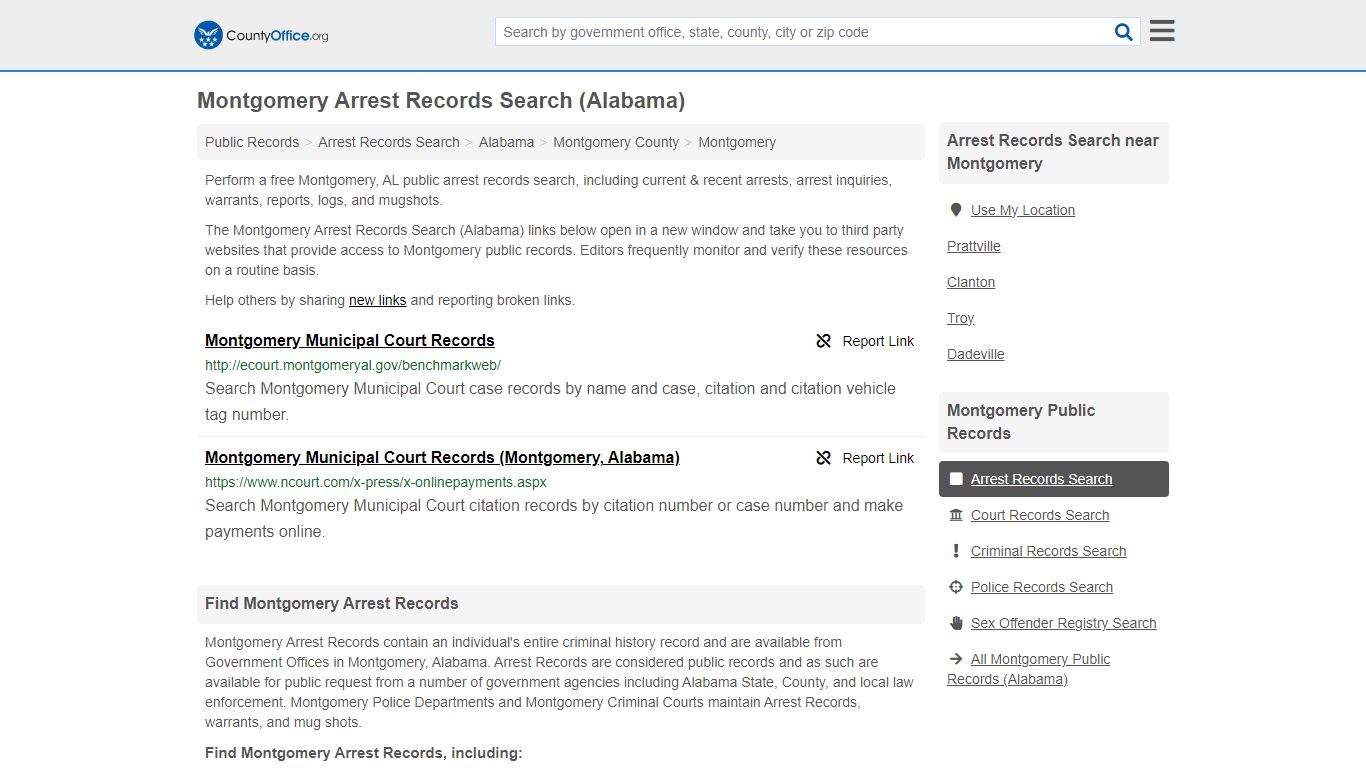Click the arrow icon beside All Montgomery Public Records
Image resolution: width=1366 pixels, height=768 pixels.
[x=956, y=659]
